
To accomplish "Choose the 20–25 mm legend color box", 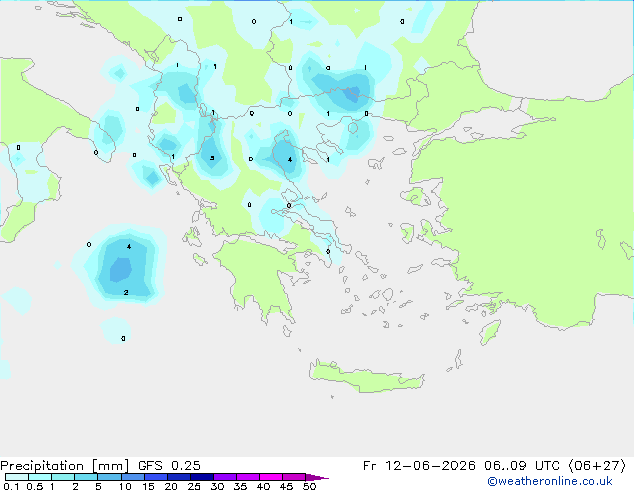I will click(x=178, y=477).
